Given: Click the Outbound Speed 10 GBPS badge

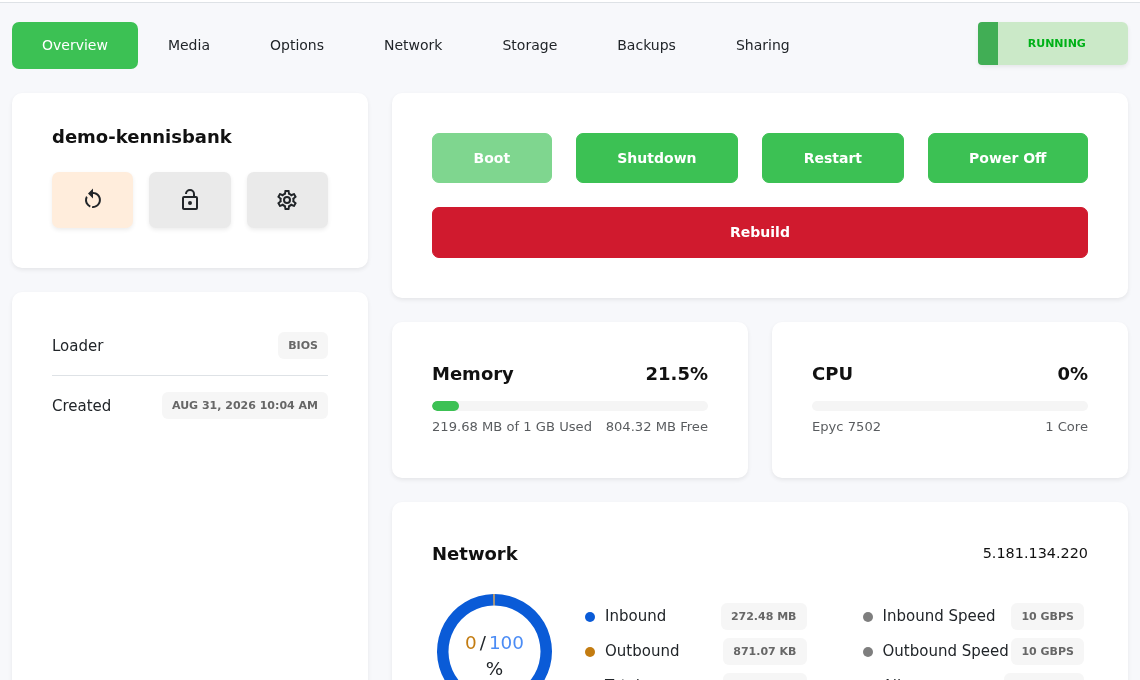Looking at the screenshot, I should 1047,651.
